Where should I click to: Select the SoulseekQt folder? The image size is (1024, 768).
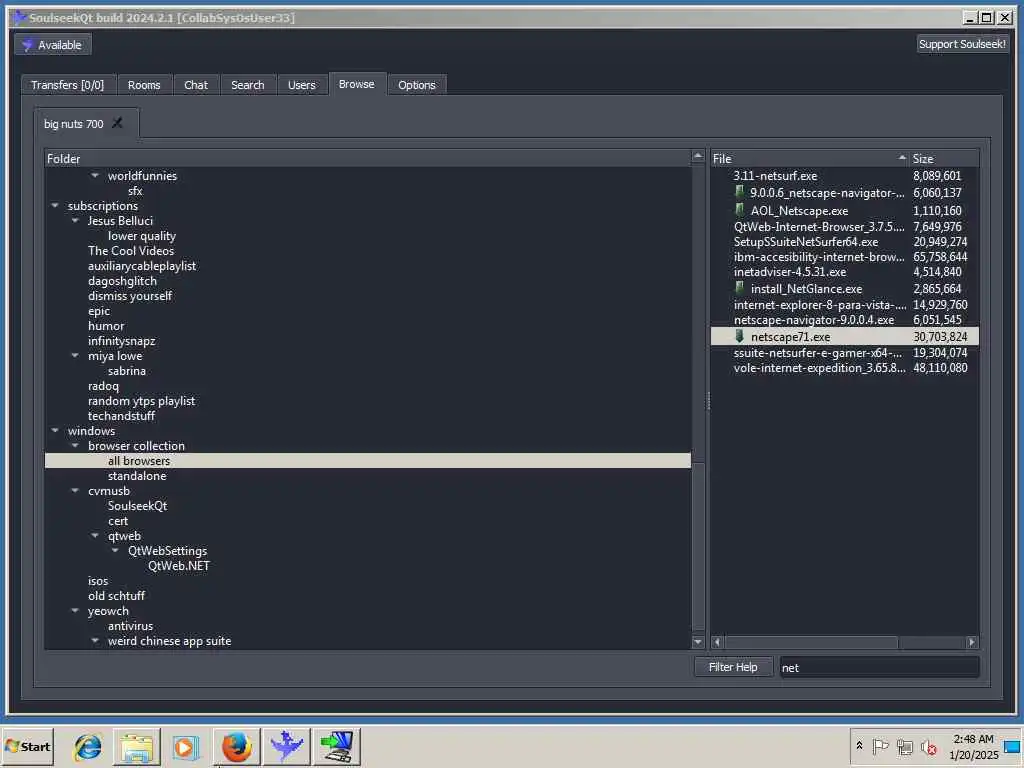pos(138,506)
